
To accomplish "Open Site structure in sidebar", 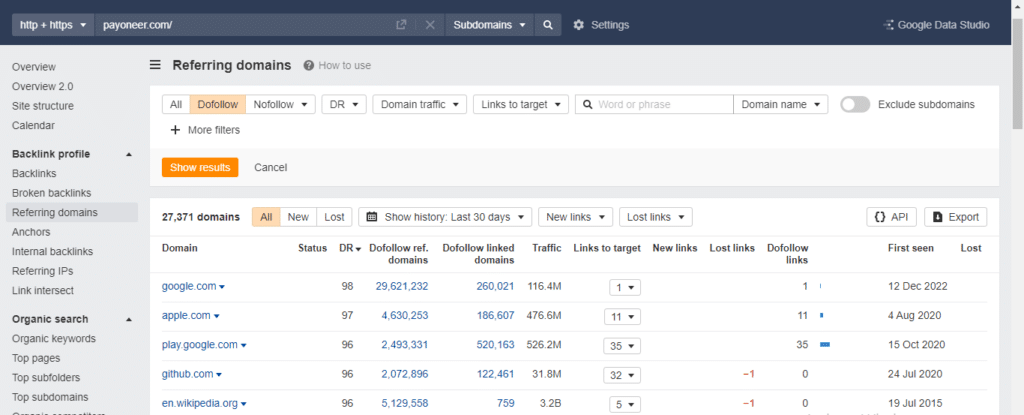I will point(43,106).
